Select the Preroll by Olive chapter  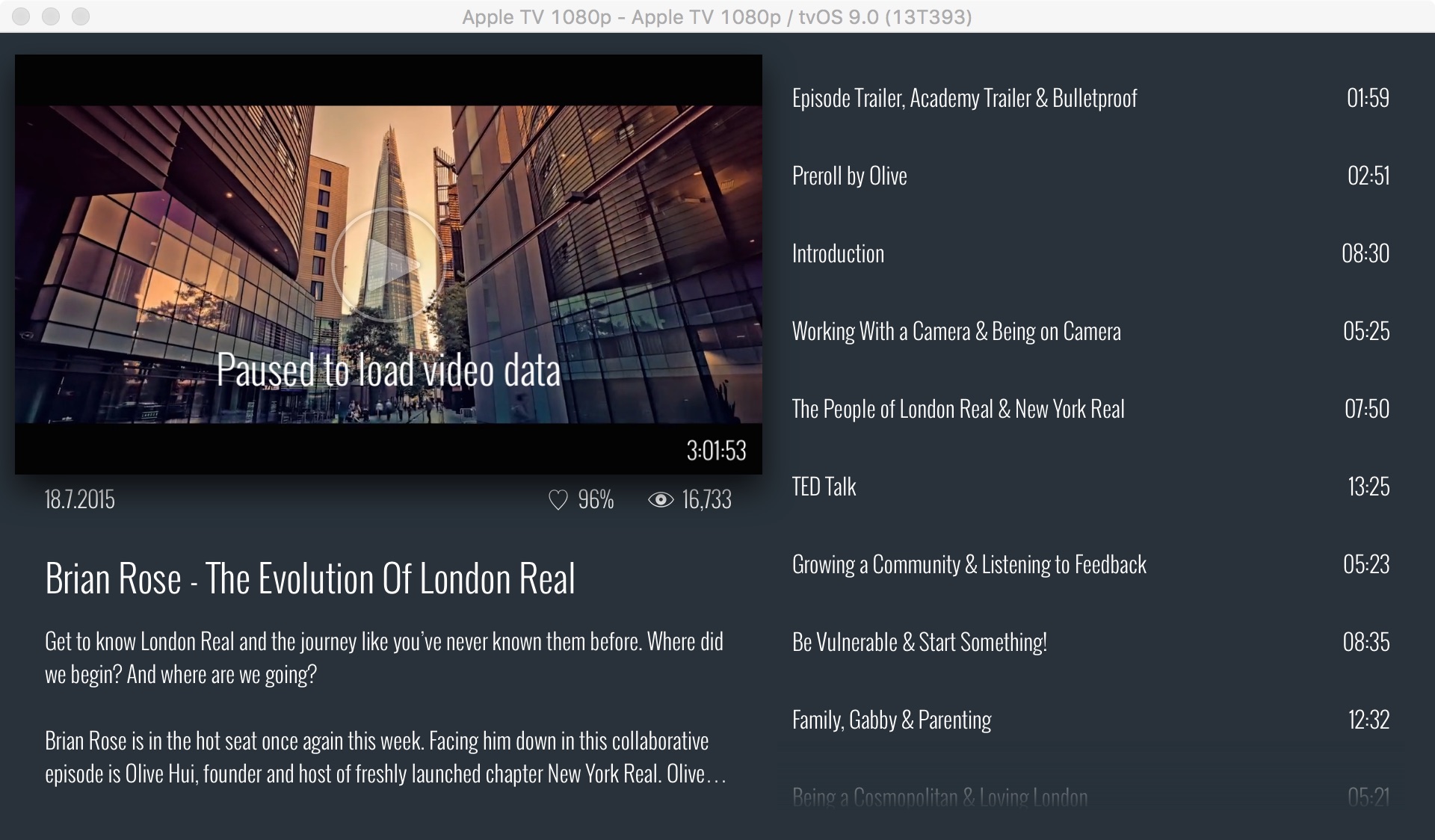(1090, 176)
